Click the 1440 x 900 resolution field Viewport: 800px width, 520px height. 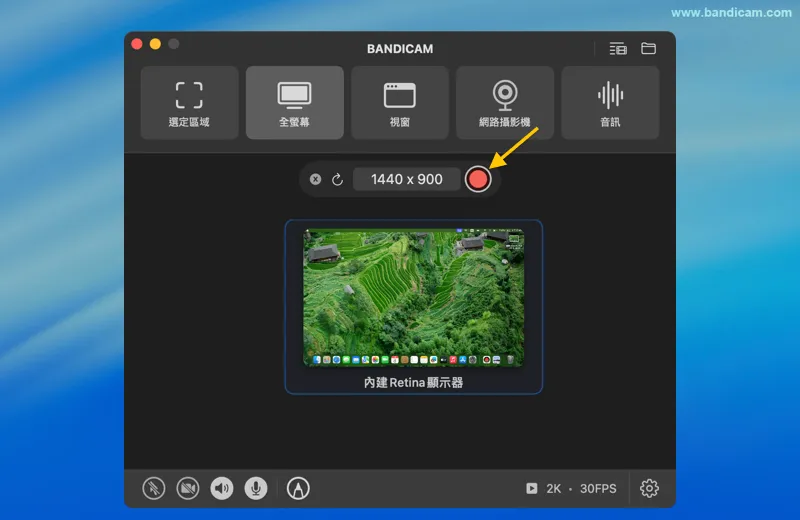tap(407, 179)
